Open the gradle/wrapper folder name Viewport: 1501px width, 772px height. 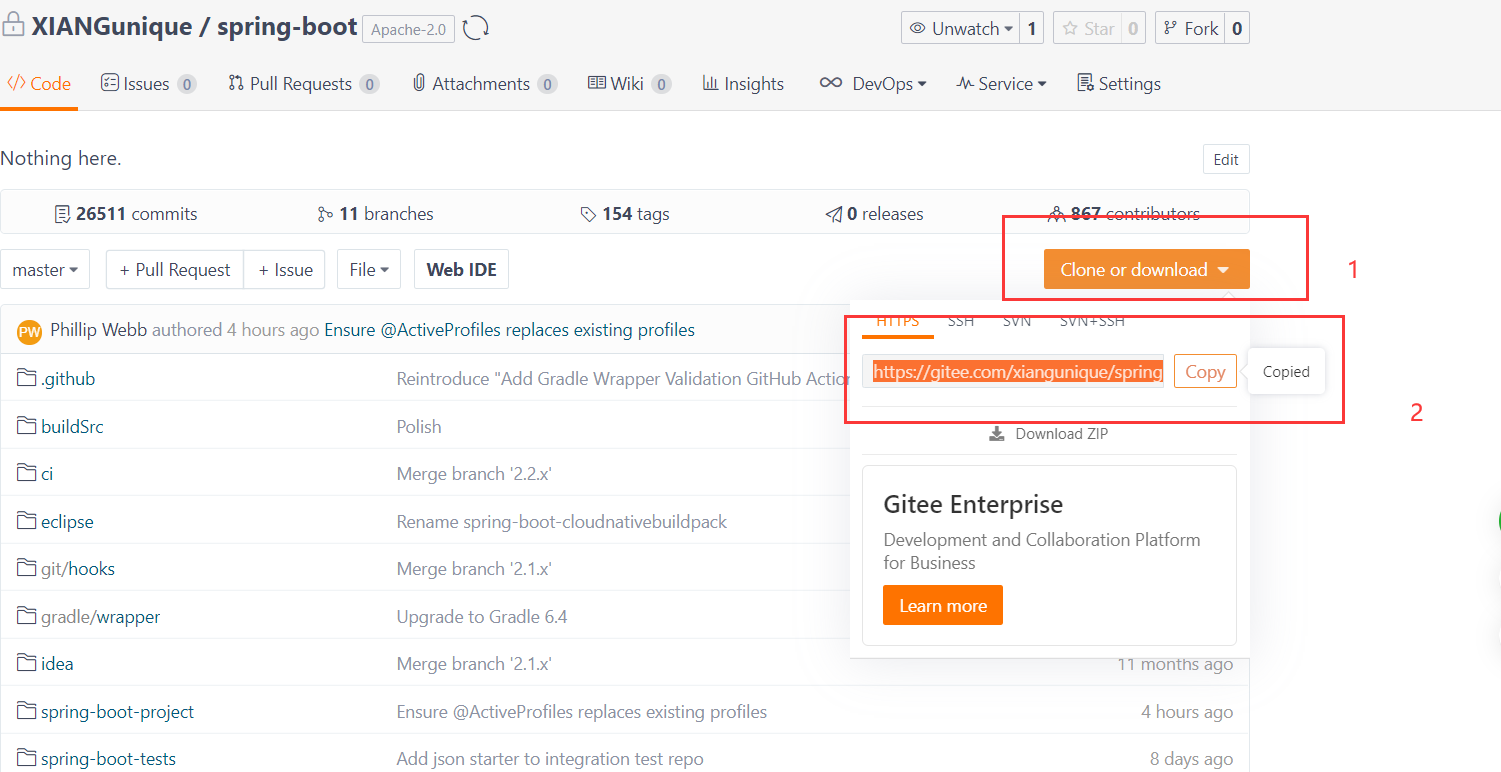pyautogui.click(x=101, y=616)
